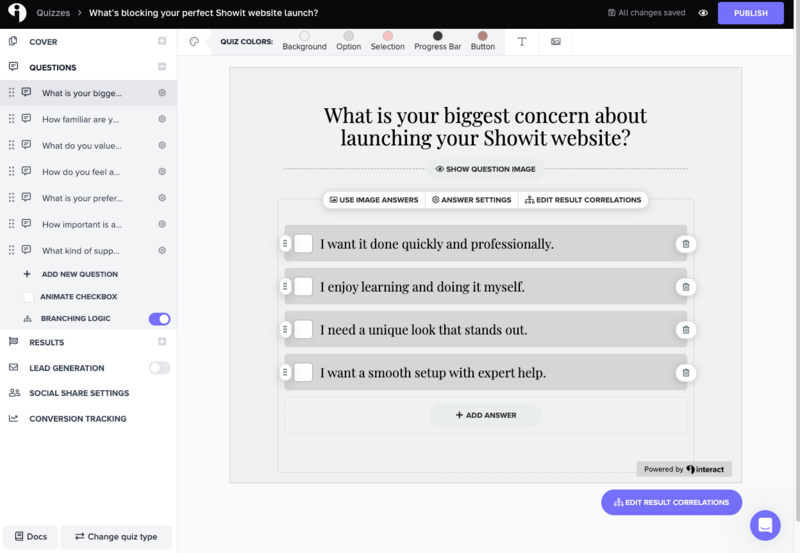Open settings gear for 'What do you value...'

(x=162, y=145)
